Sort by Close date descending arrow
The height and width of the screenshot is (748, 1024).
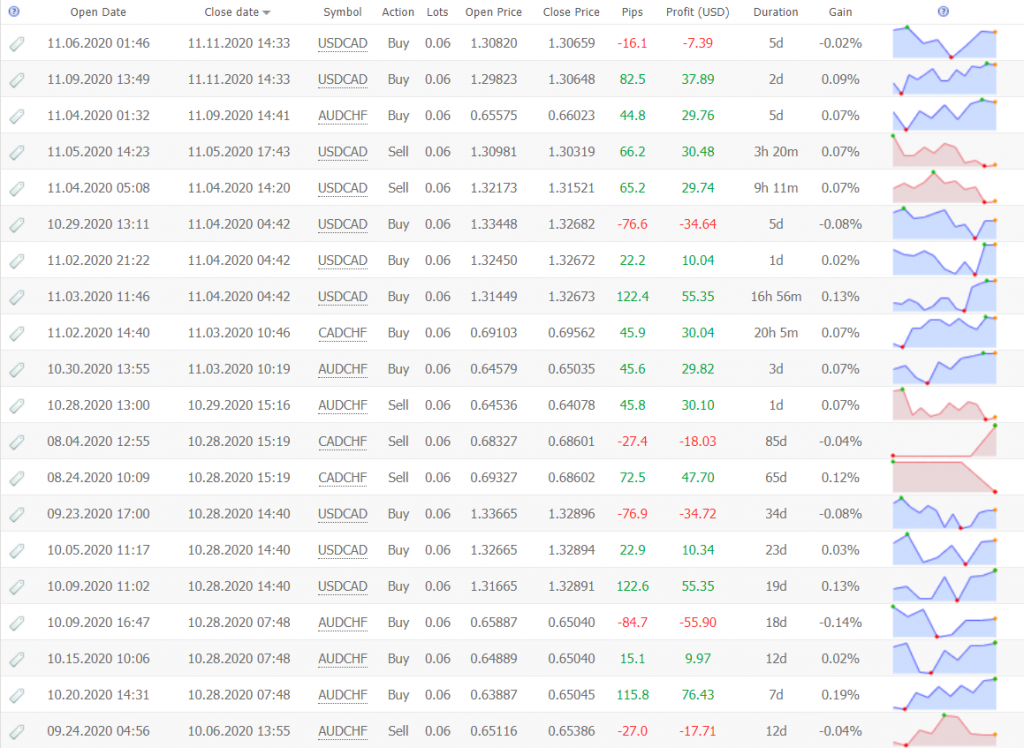pyautogui.click(x=266, y=13)
